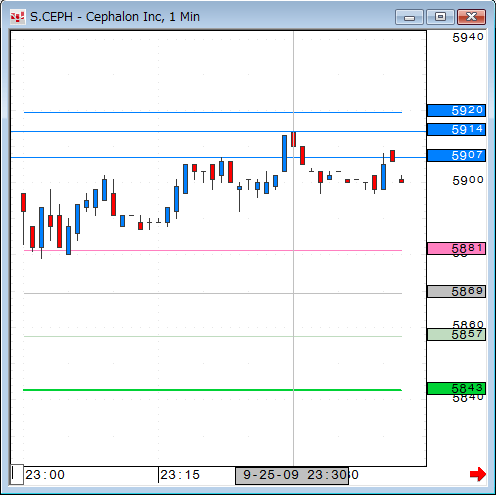
Task: Select the gray 5869 price label
Action: (456, 291)
